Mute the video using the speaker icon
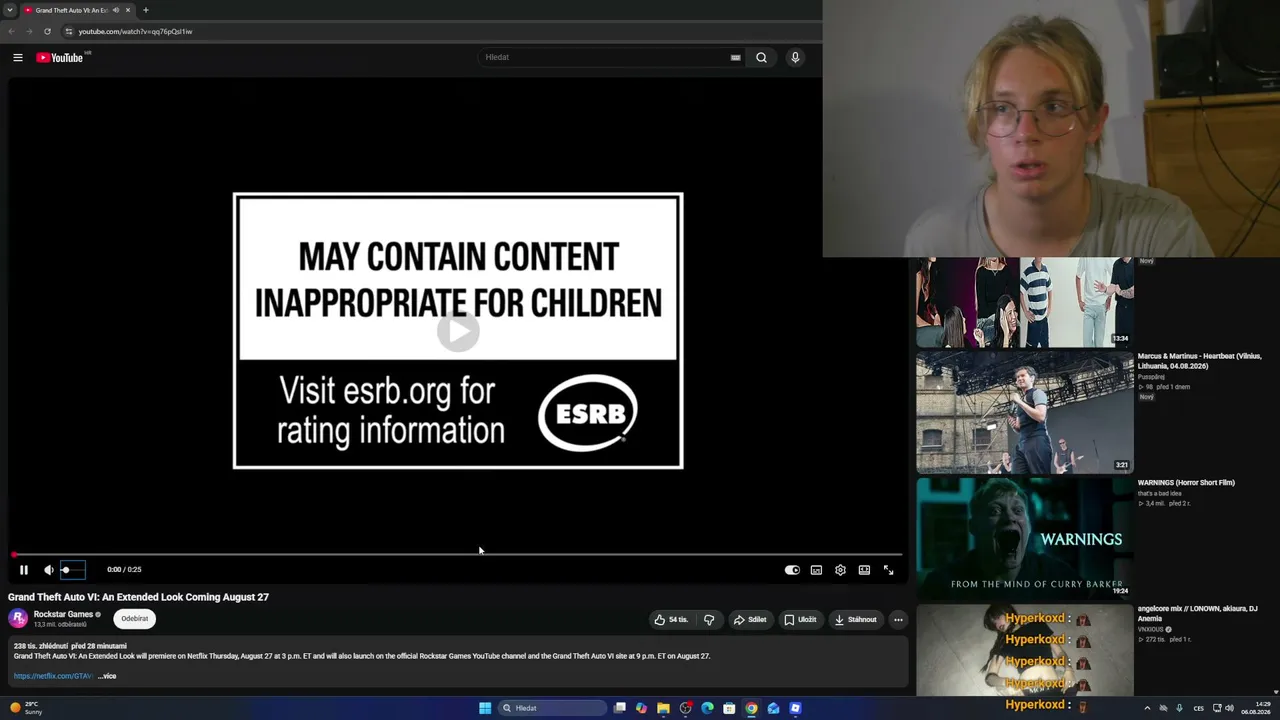The width and height of the screenshot is (1280, 720). pyautogui.click(x=48, y=570)
